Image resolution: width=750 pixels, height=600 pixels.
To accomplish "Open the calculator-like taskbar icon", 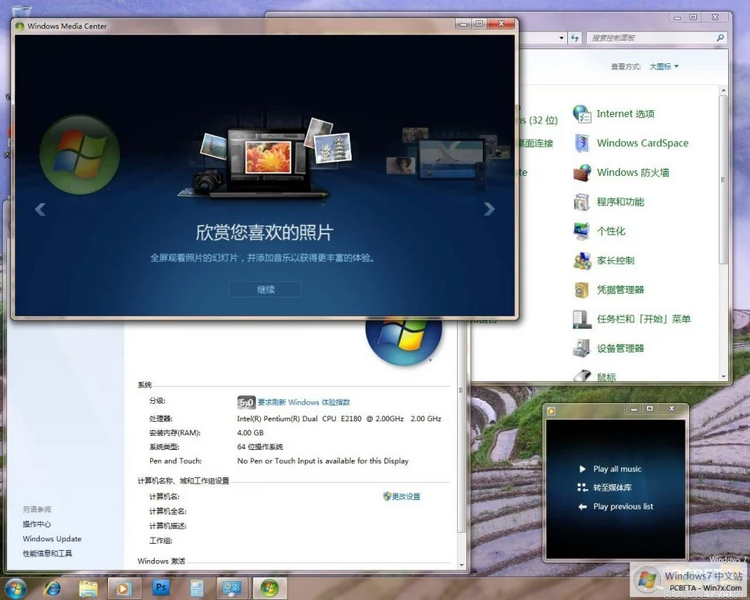I will click(197, 588).
